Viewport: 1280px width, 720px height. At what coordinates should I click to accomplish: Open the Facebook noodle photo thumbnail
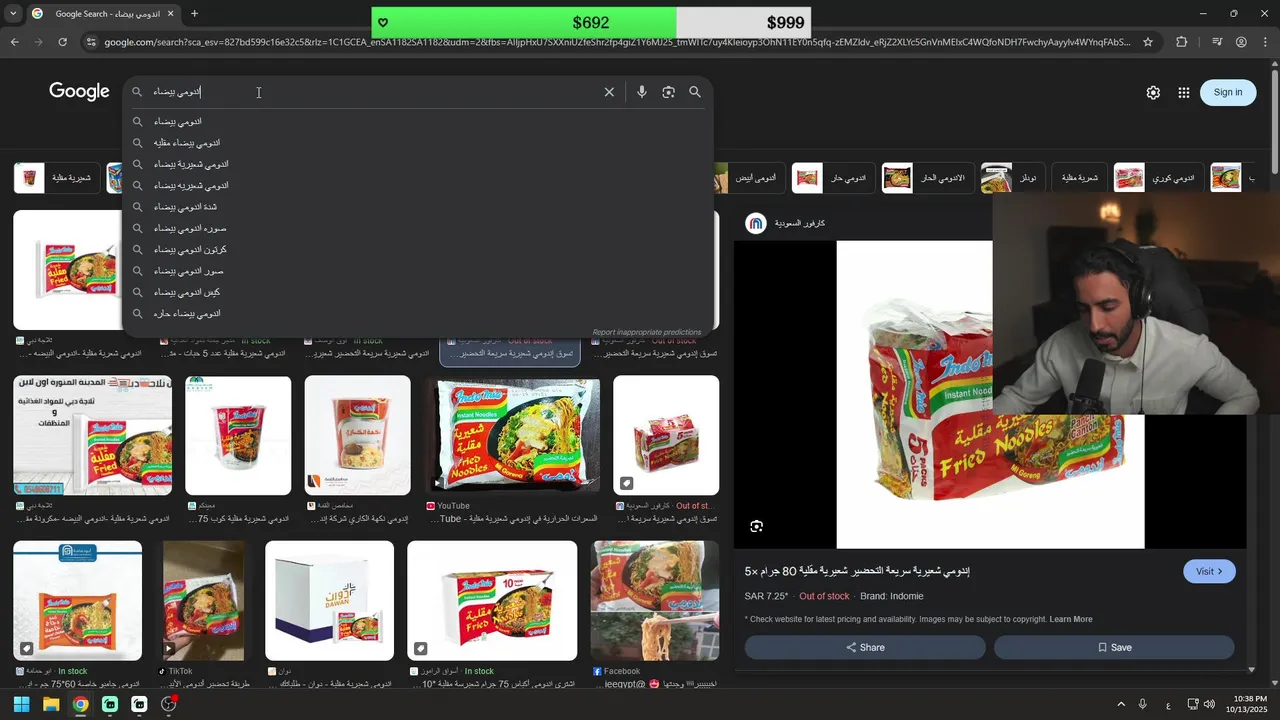[655, 600]
